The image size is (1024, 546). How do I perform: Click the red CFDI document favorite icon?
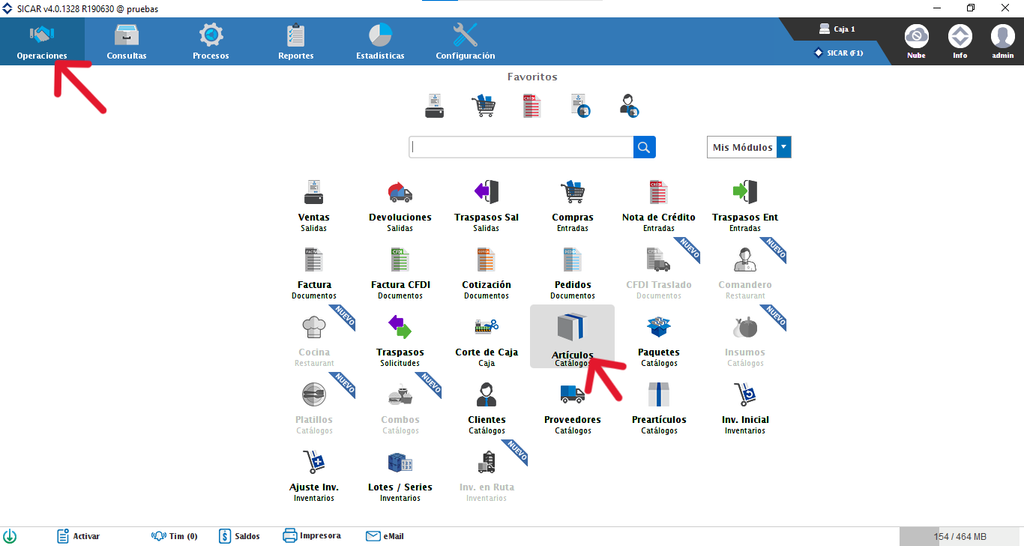pyautogui.click(x=532, y=106)
